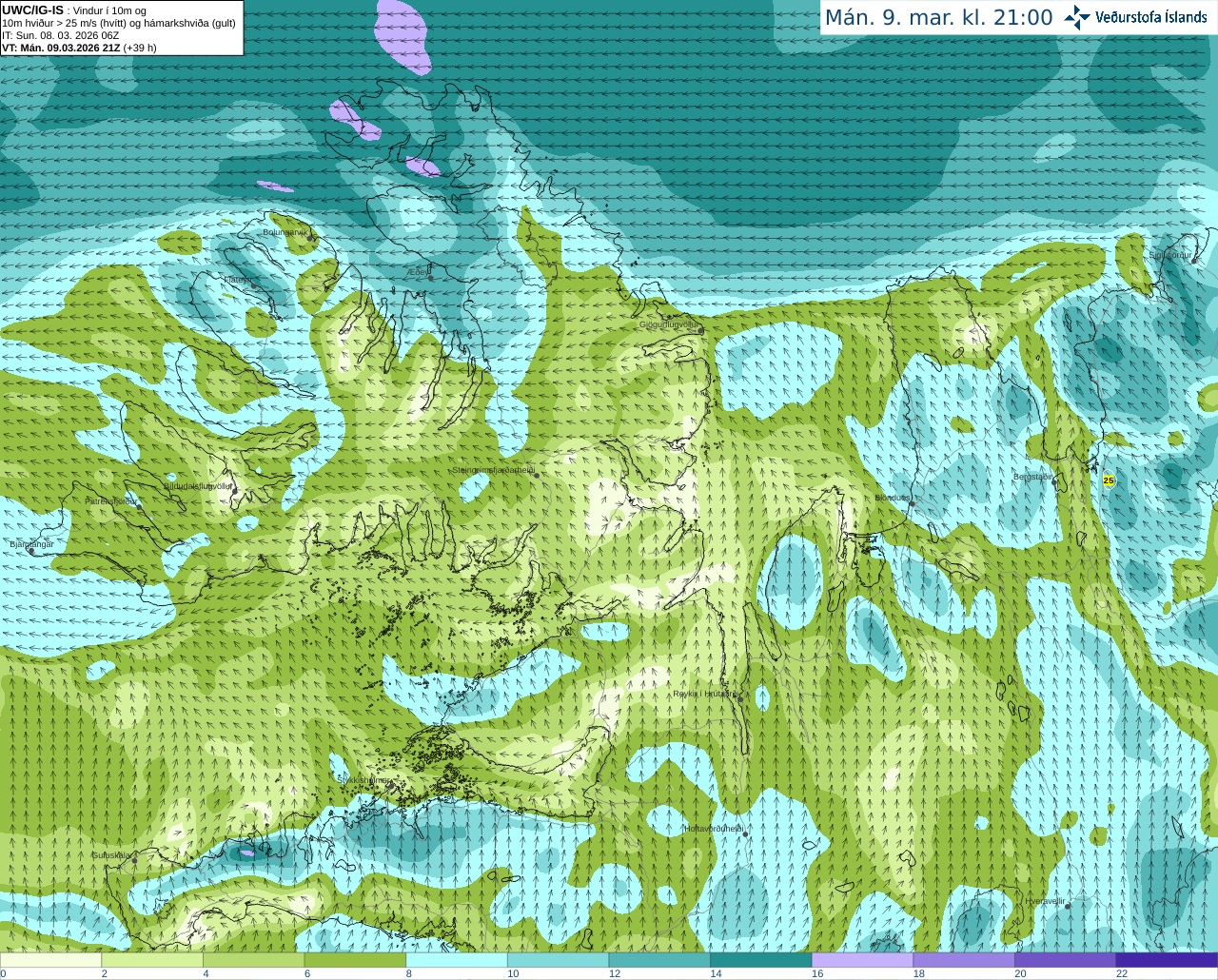This screenshot has height=980, width=1218.
Task: Click the yellow 25 gust marker
Action: coord(1109,480)
